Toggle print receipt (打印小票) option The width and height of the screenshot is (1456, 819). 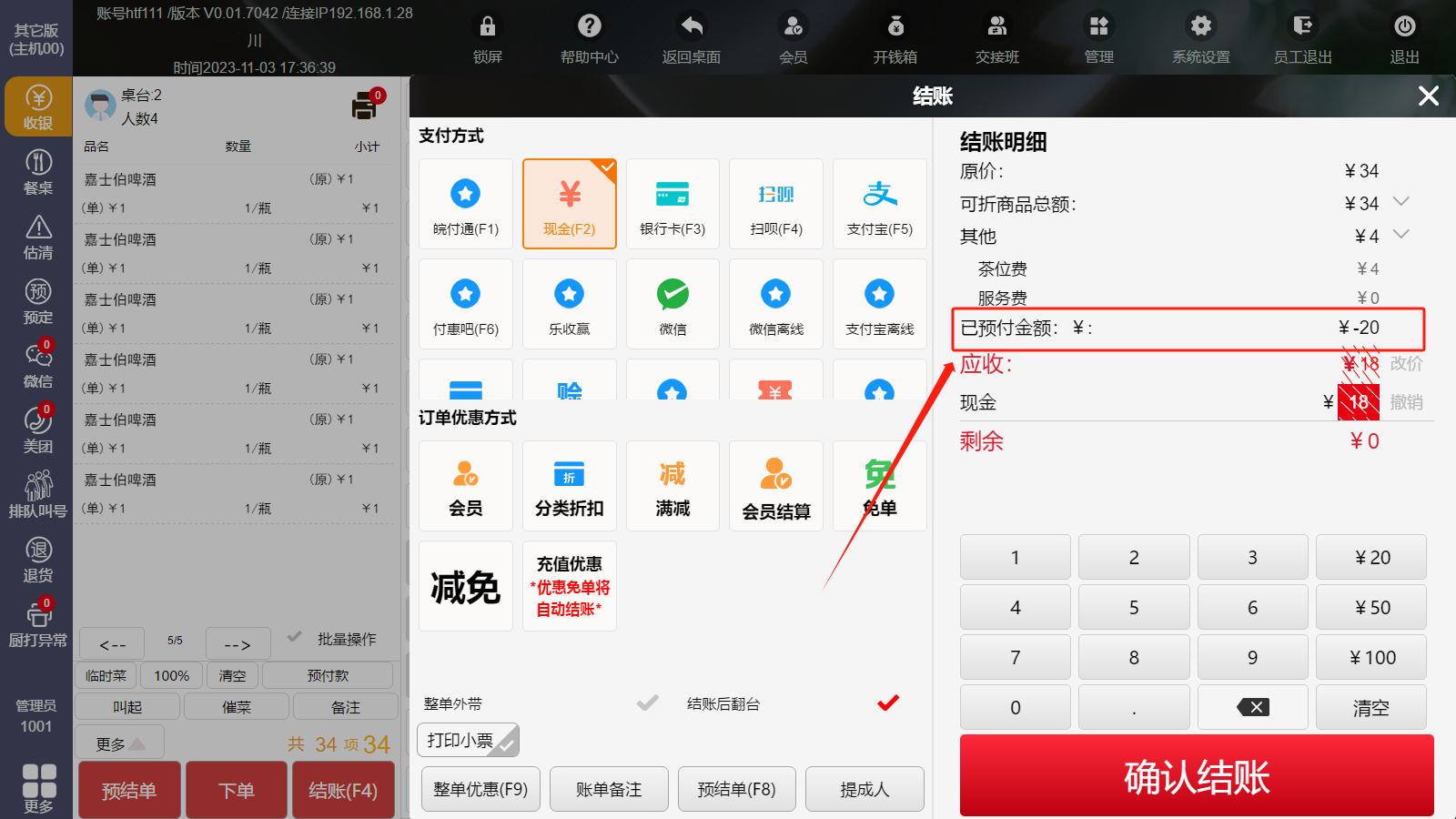468,741
